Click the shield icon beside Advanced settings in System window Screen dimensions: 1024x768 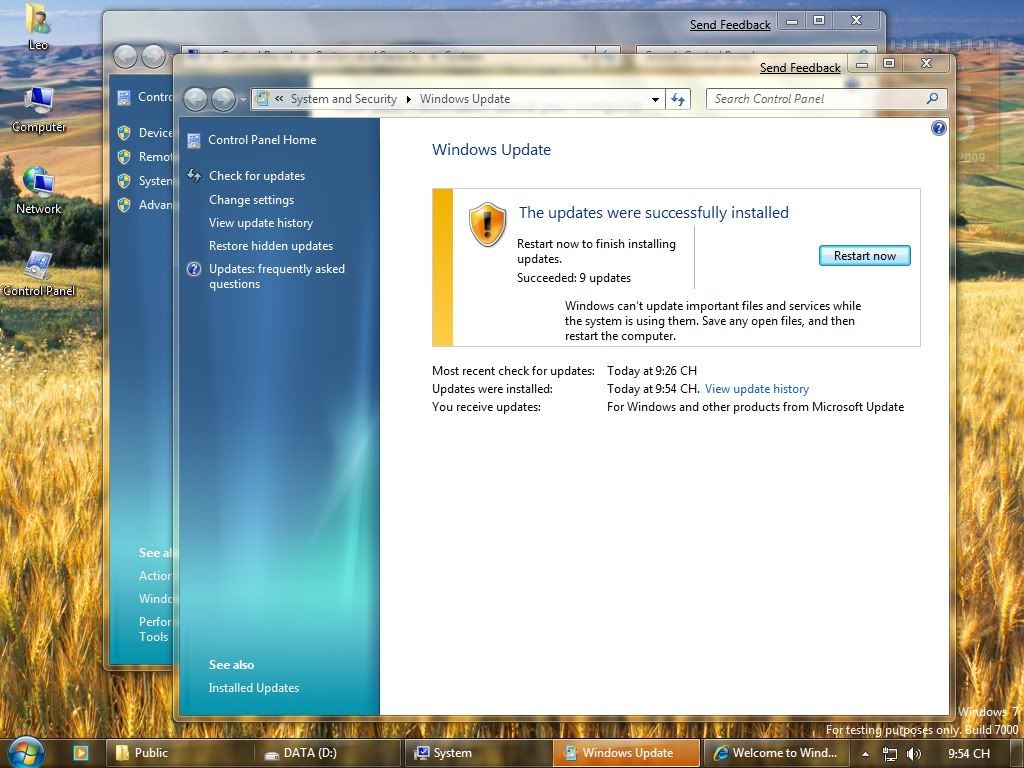pyautogui.click(x=124, y=205)
